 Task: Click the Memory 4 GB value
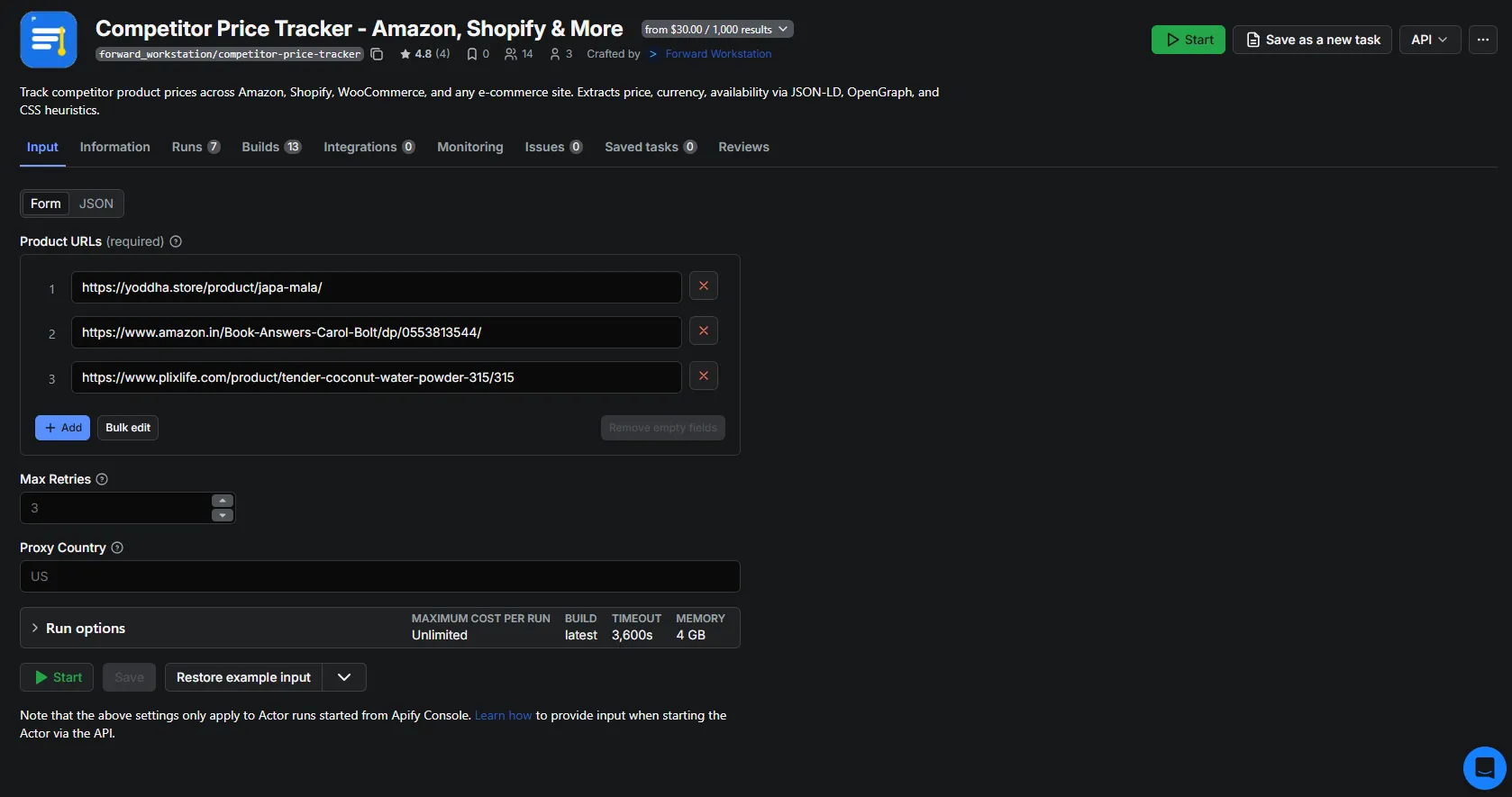(x=691, y=635)
